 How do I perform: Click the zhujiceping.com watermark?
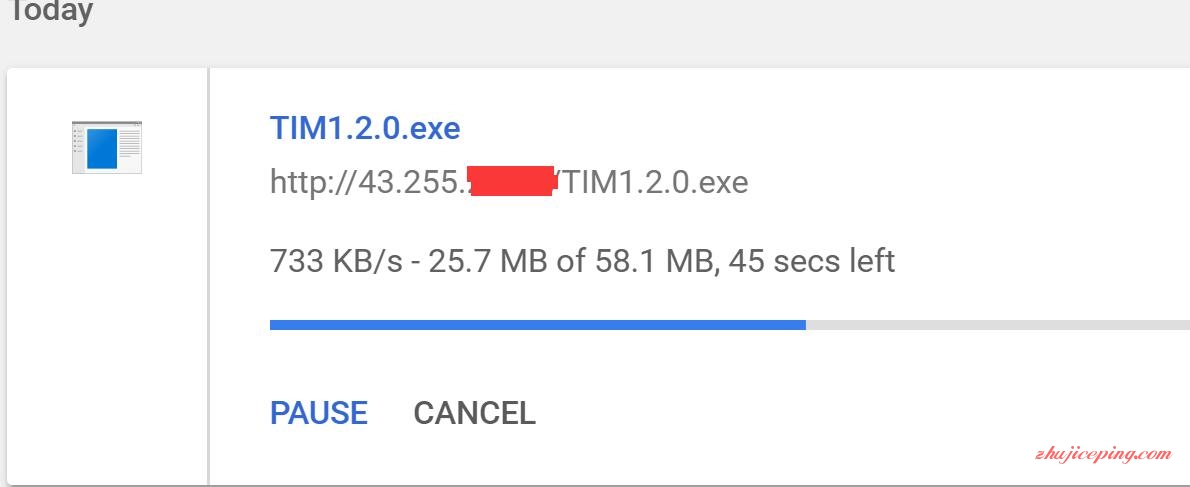click(x=1103, y=454)
